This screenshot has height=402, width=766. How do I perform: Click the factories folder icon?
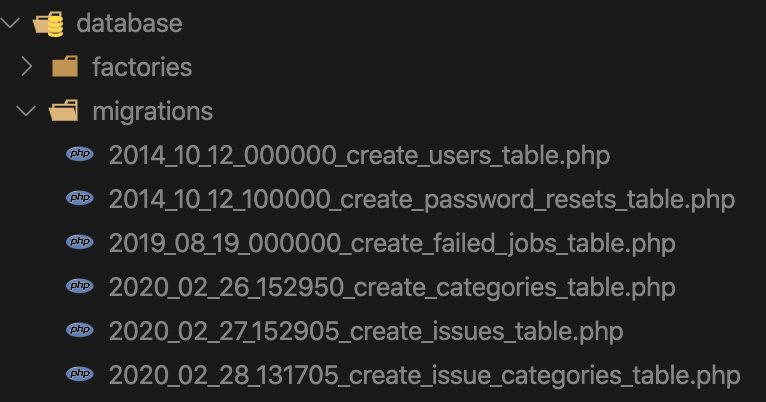coord(65,66)
